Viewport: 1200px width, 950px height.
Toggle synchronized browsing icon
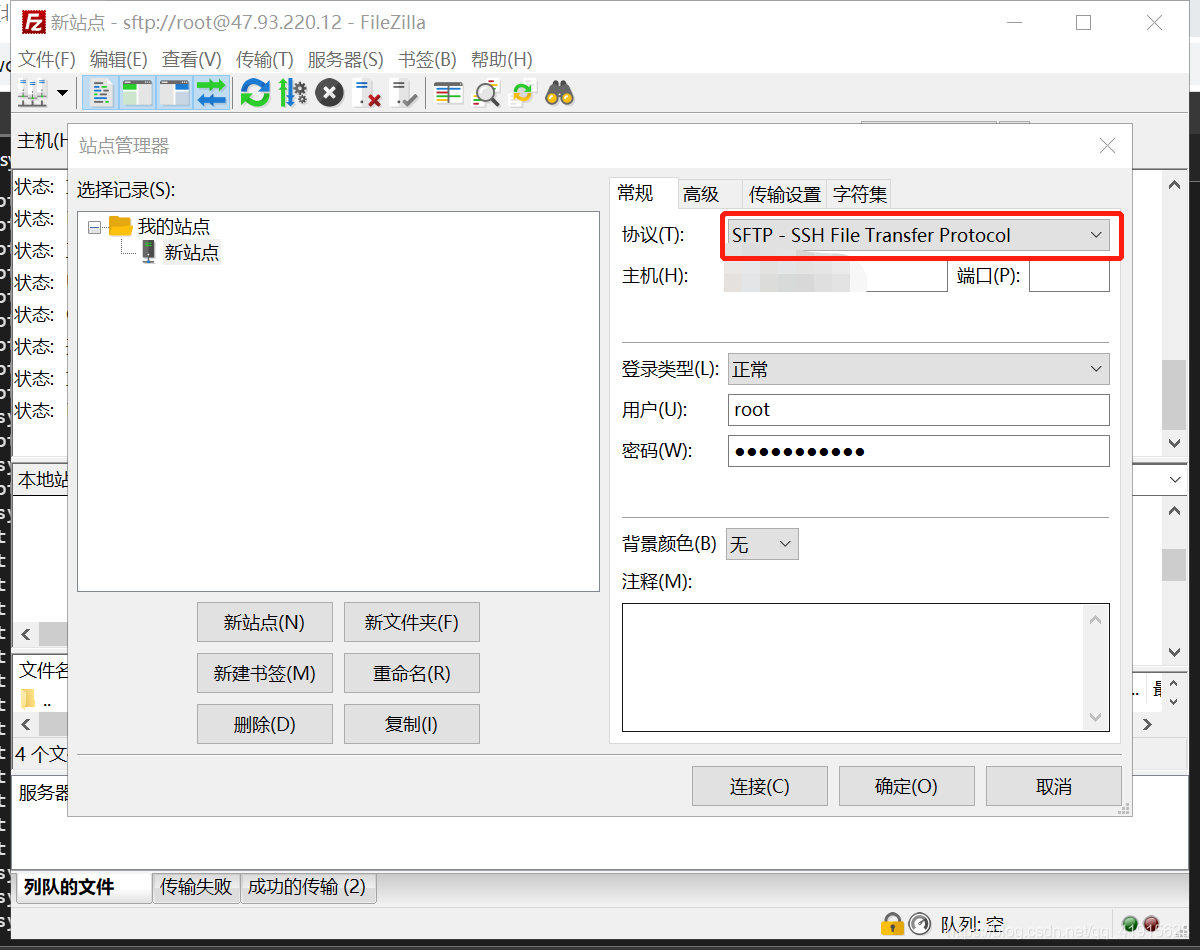pos(522,94)
